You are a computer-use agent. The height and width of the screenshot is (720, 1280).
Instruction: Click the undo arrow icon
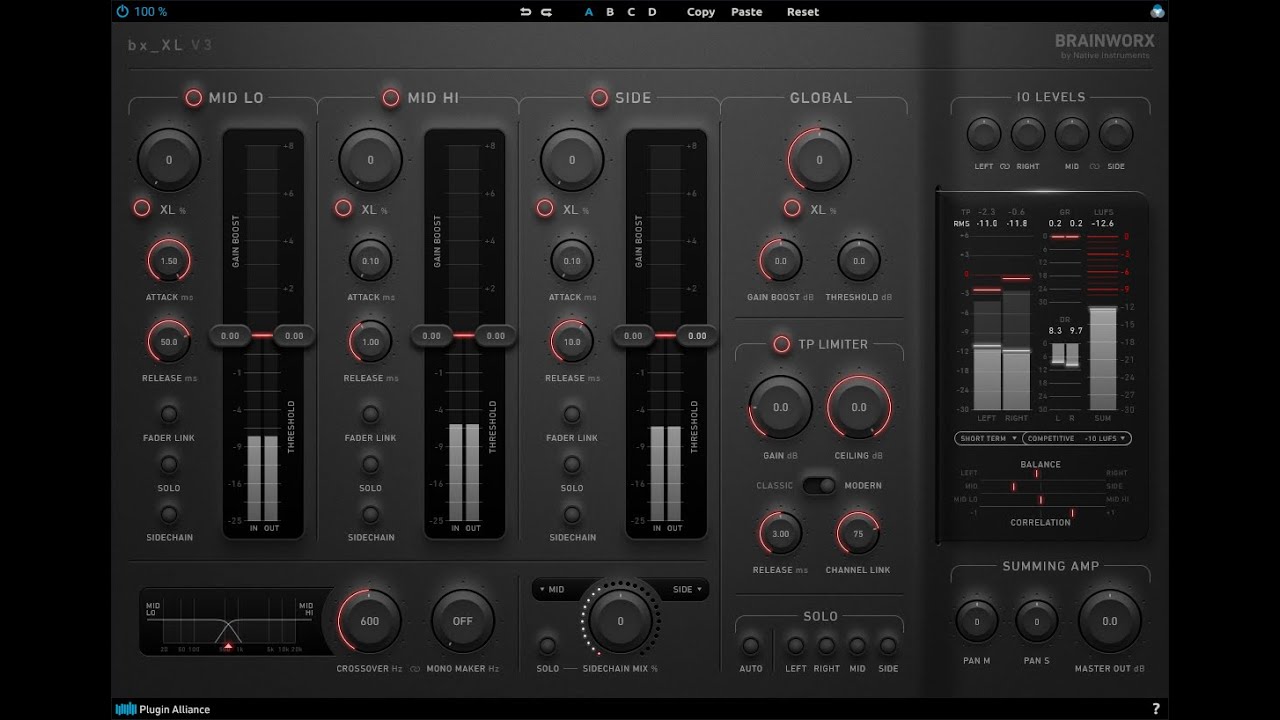click(526, 12)
